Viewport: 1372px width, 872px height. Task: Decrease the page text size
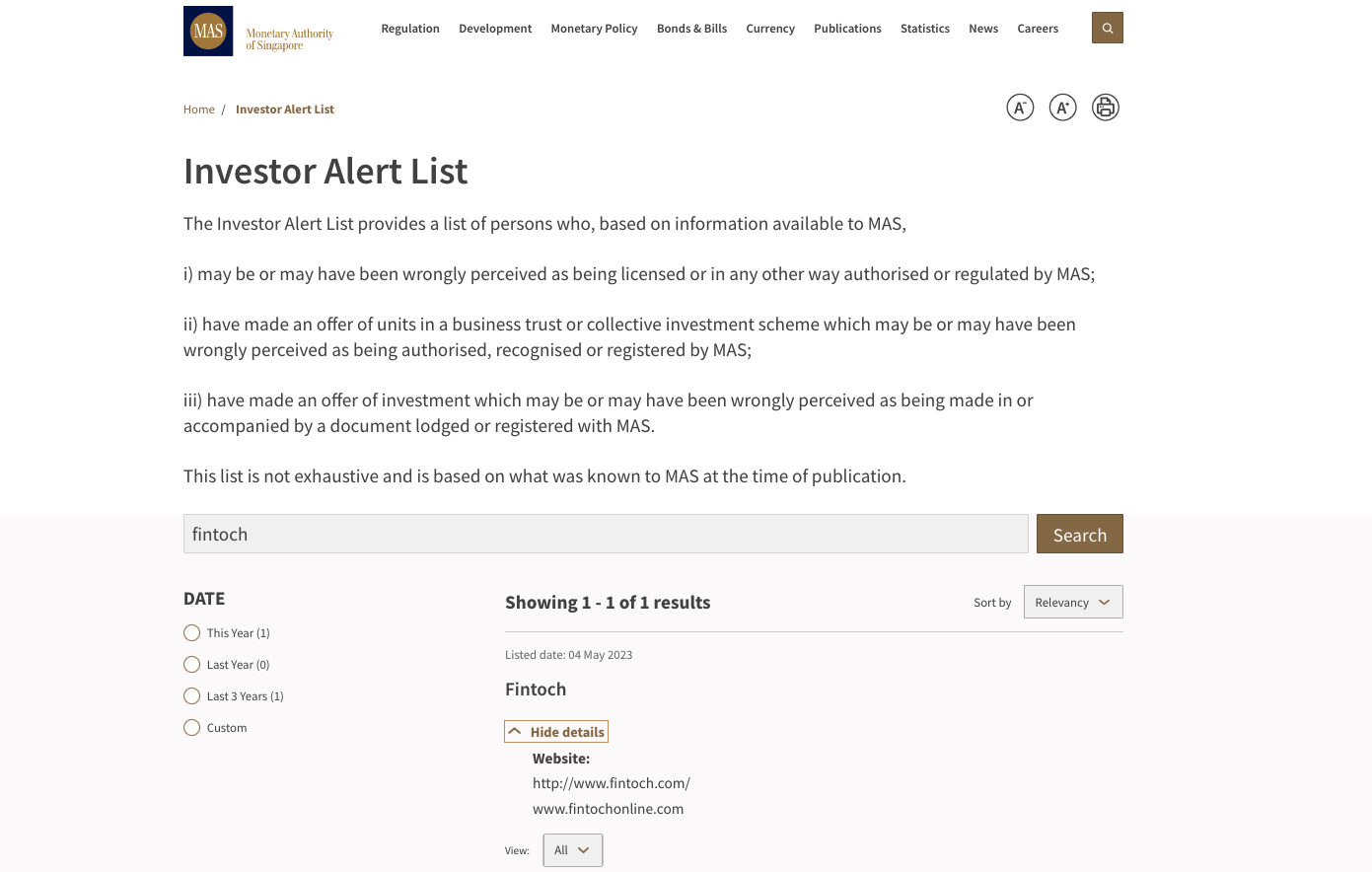tap(1020, 108)
